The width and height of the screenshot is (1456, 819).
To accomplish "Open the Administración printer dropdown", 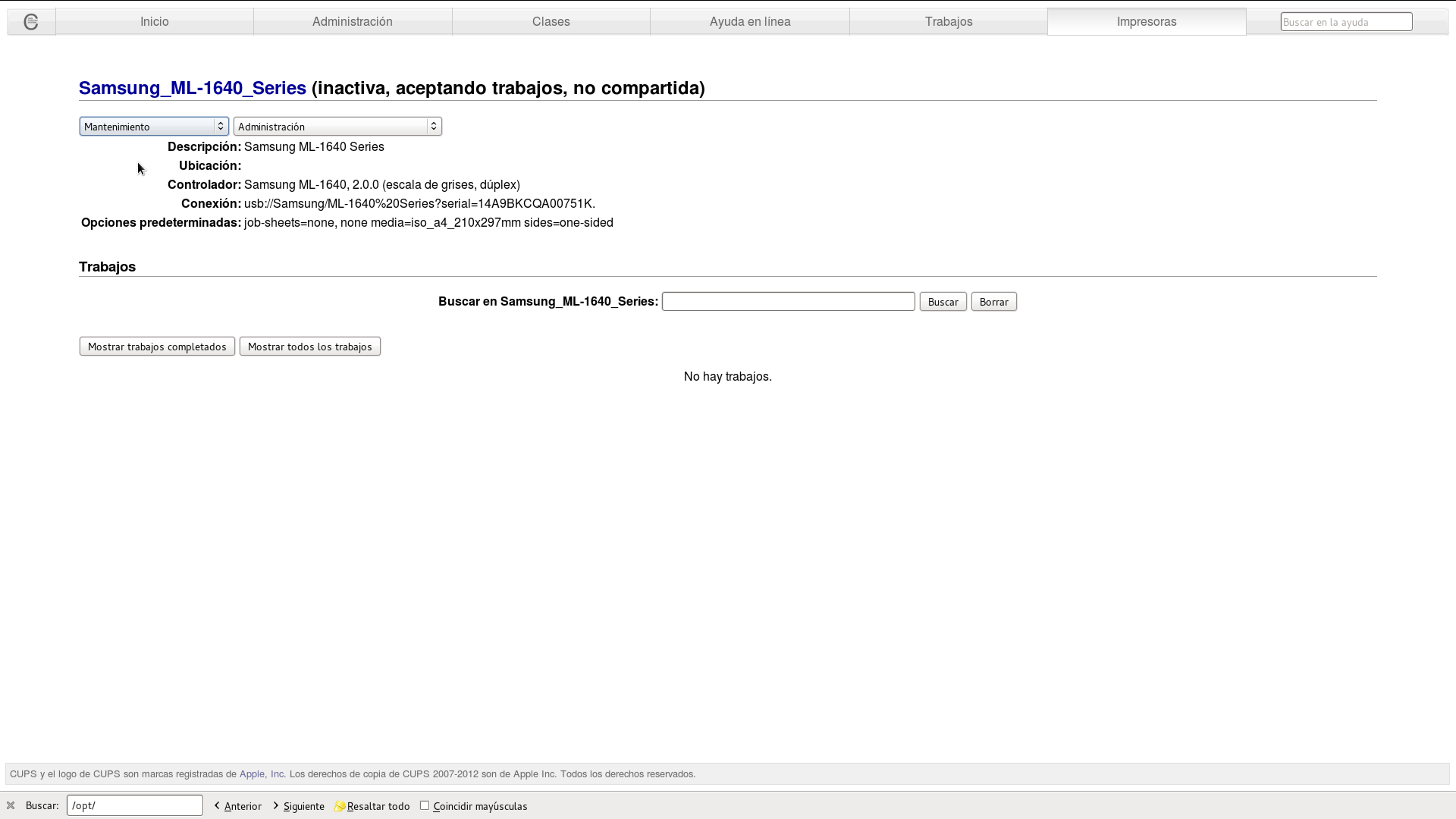I will click(x=337, y=127).
